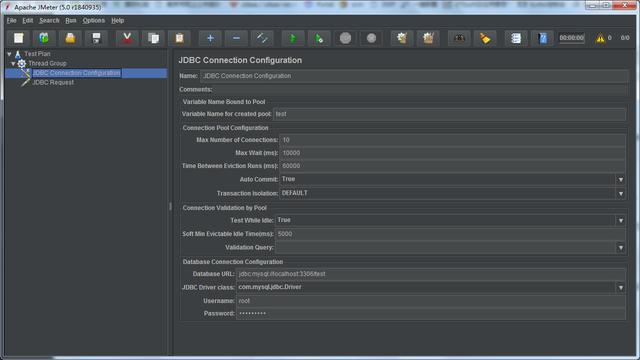Open the Transaction Isolation dropdown
The width and height of the screenshot is (640, 360).
[x=620, y=193]
